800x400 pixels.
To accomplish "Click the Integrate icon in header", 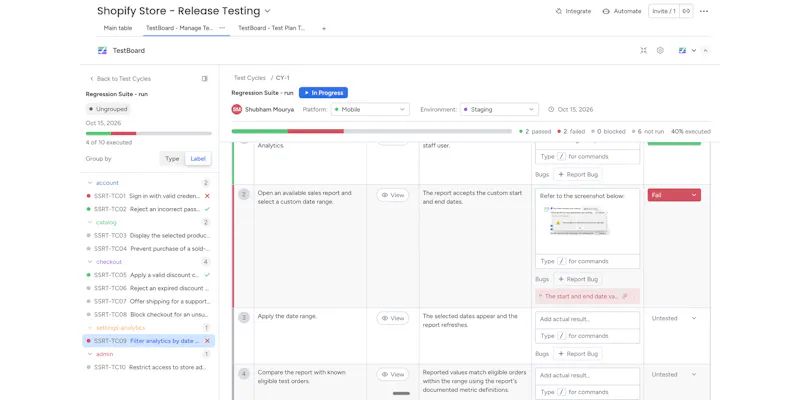I will point(559,11).
